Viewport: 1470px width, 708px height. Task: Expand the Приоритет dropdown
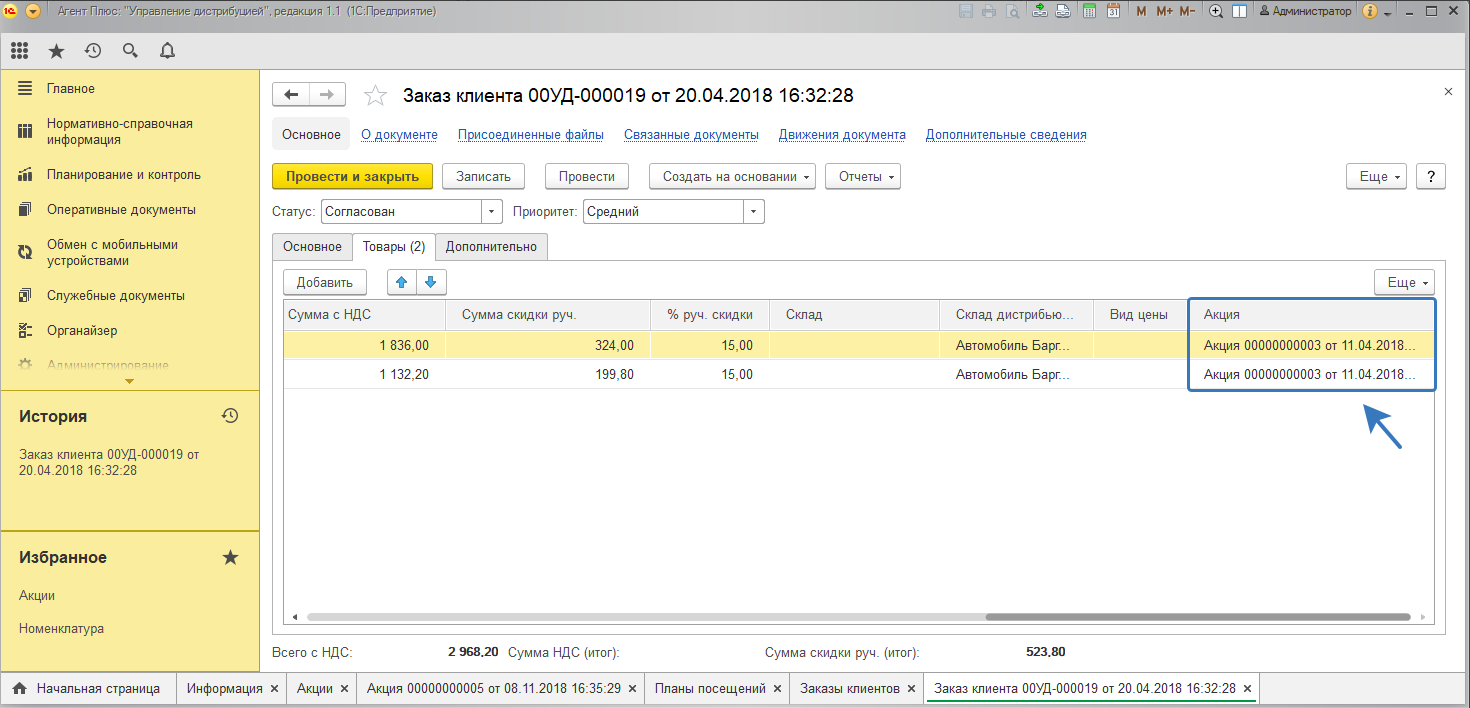pyautogui.click(x=754, y=212)
